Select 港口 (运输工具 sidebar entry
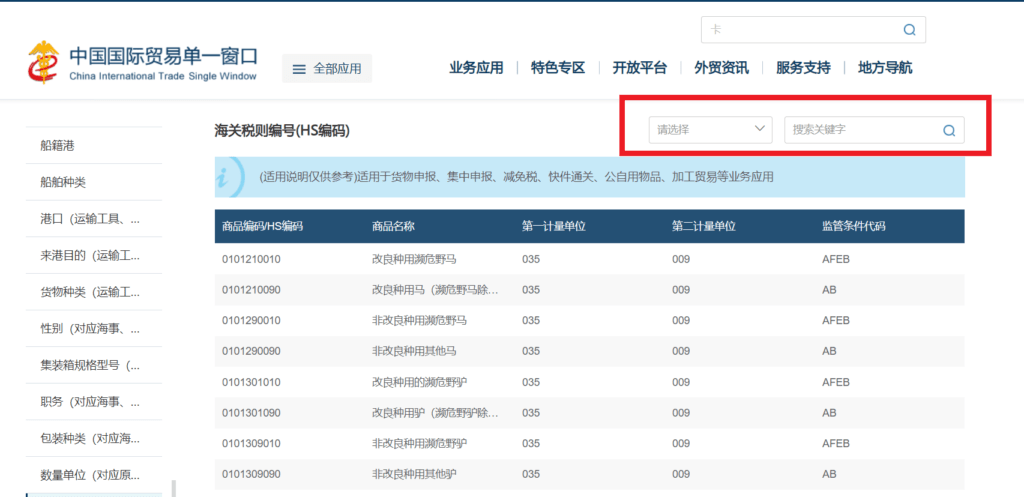This screenshot has height=497, width=1024. [x=94, y=219]
